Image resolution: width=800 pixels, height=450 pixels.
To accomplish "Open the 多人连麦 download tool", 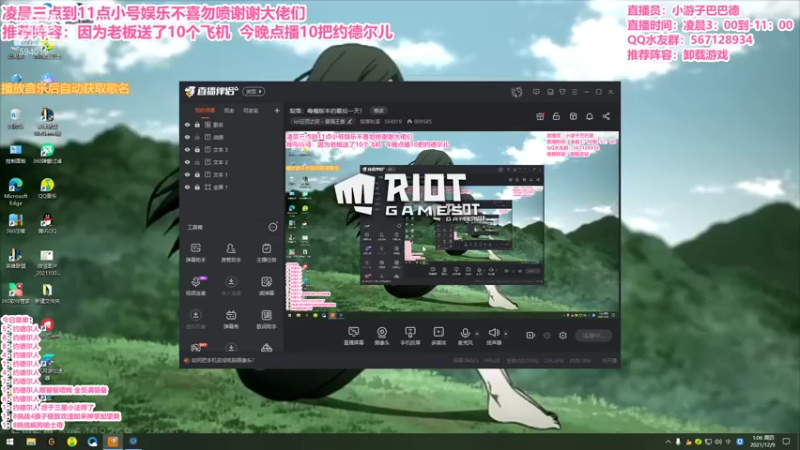I will coord(231,286).
